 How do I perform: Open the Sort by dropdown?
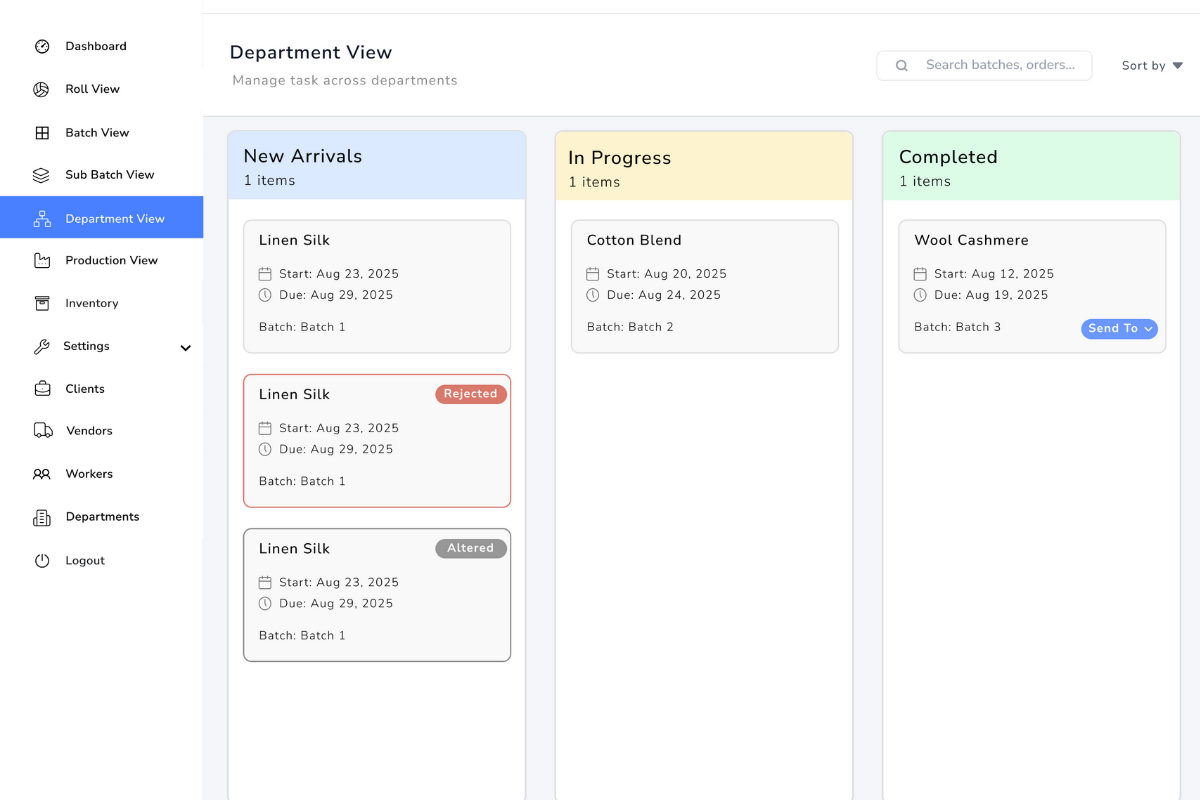(x=1152, y=66)
